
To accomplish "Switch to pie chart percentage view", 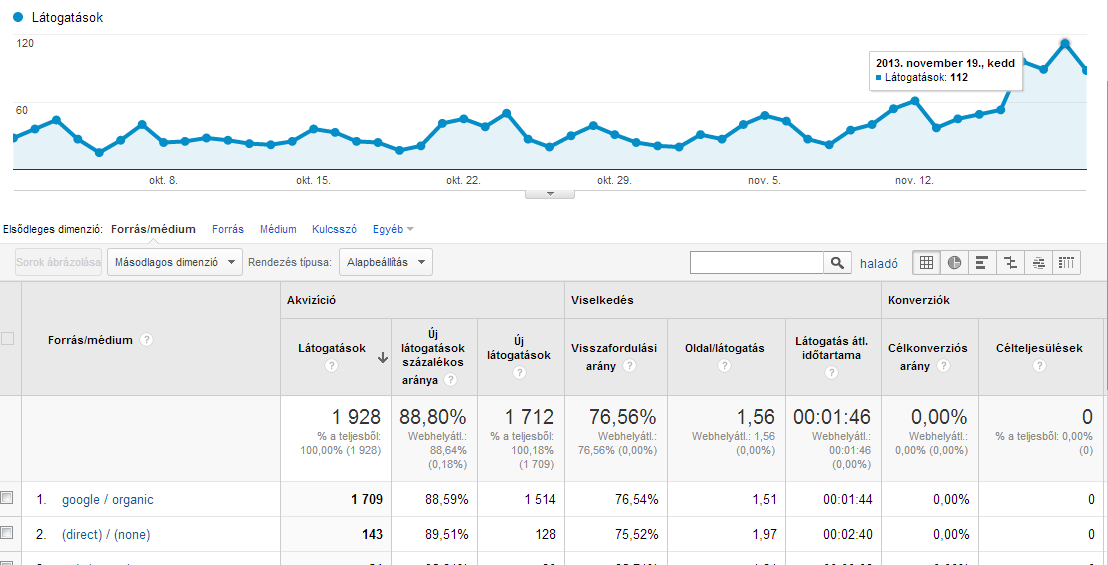I will (954, 263).
